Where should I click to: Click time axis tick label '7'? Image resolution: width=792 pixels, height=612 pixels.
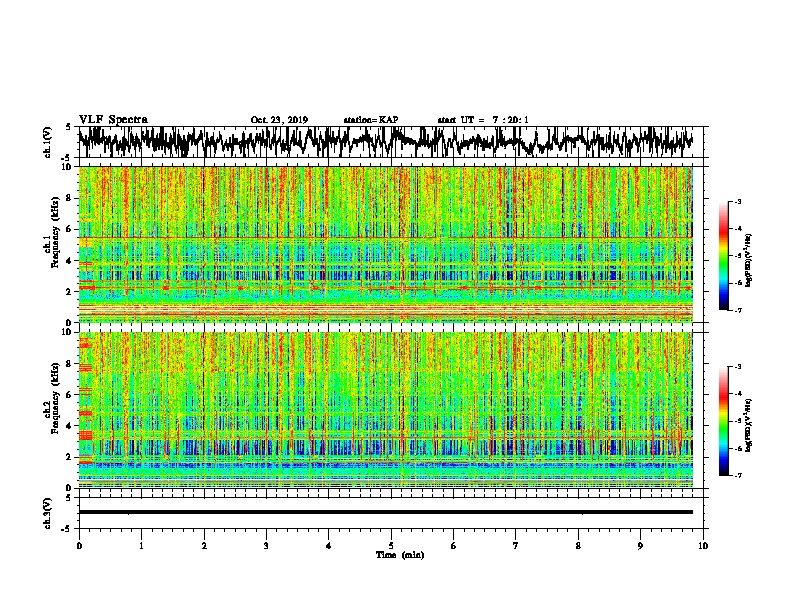tap(516, 546)
